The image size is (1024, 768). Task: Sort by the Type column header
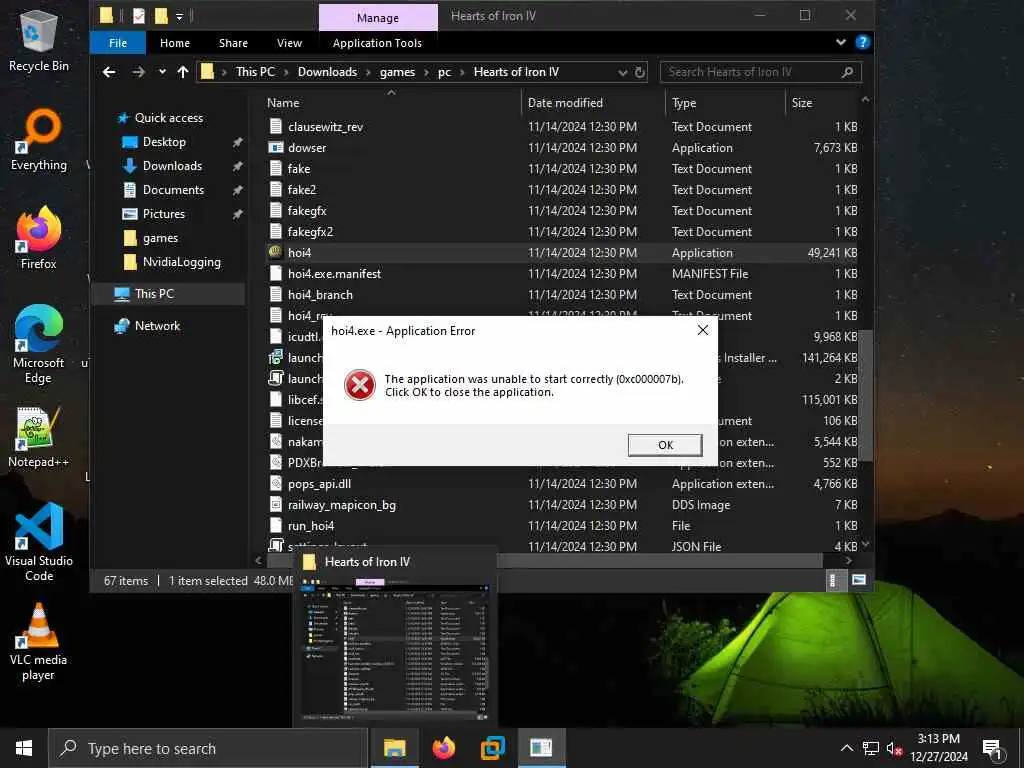point(725,103)
